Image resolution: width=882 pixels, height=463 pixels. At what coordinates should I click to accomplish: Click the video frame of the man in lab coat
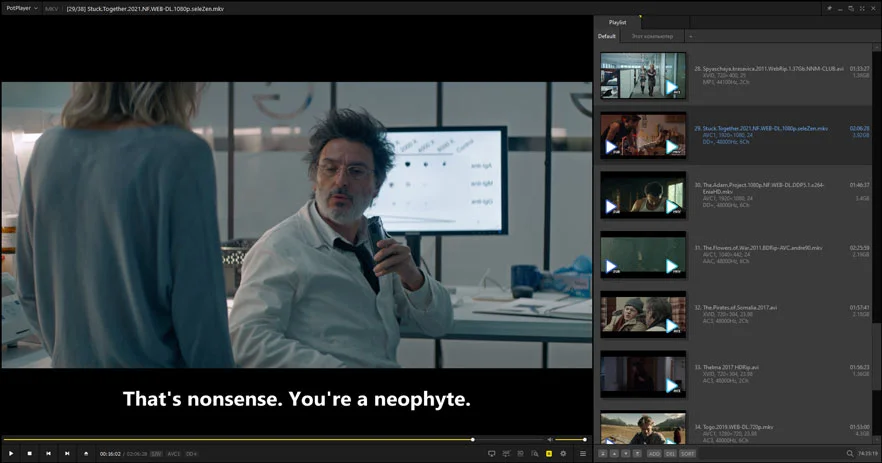(x=296, y=225)
